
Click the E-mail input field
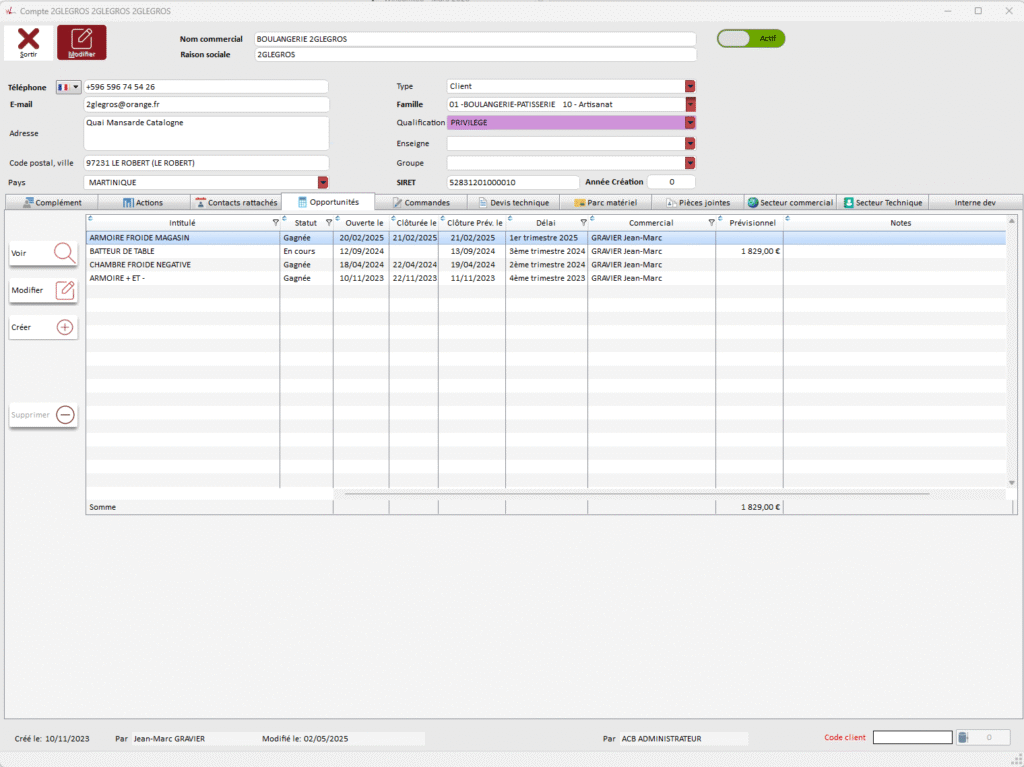coord(206,104)
